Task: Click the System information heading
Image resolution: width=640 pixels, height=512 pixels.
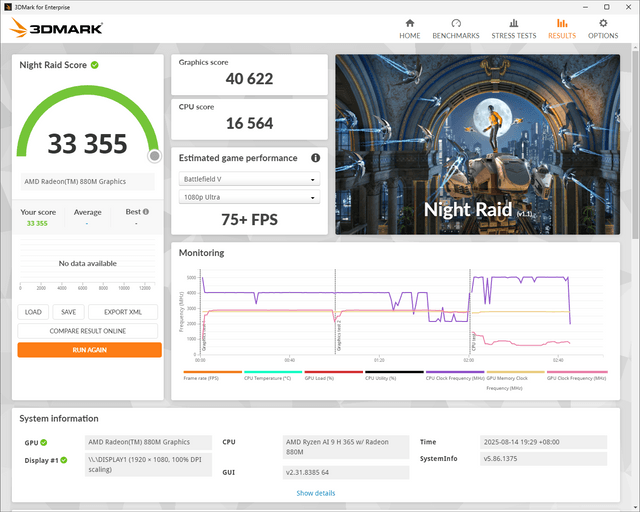Action: click(59, 419)
